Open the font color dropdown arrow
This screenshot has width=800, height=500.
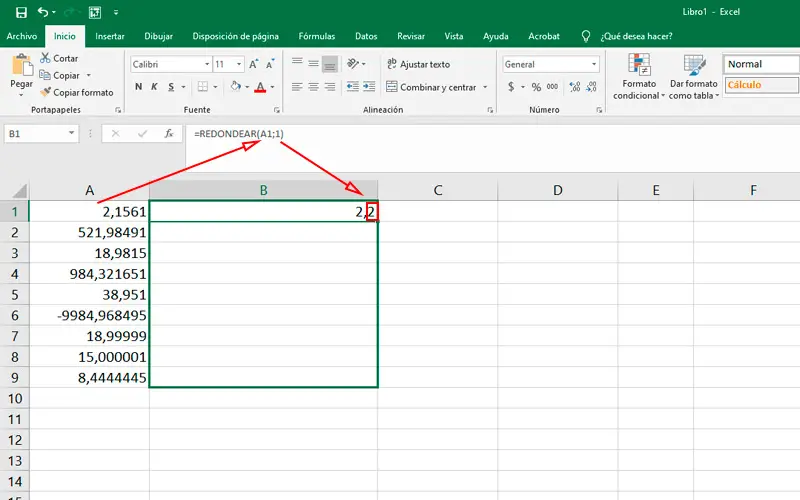point(272,87)
